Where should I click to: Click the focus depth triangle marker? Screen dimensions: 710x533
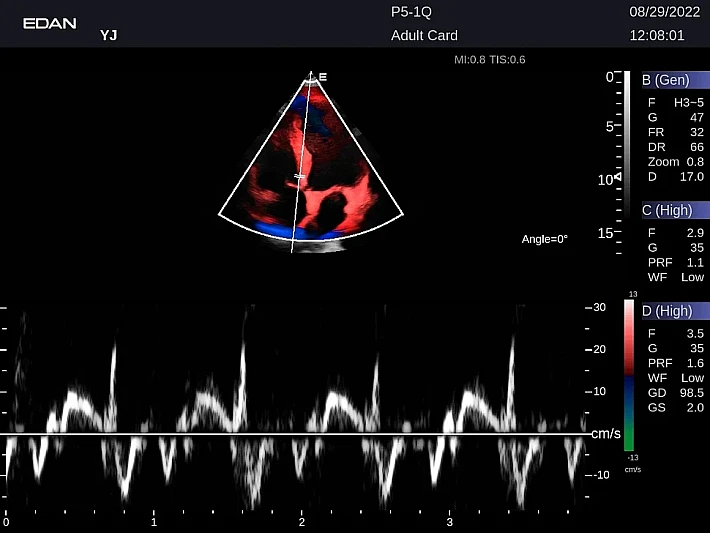point(617,177)
